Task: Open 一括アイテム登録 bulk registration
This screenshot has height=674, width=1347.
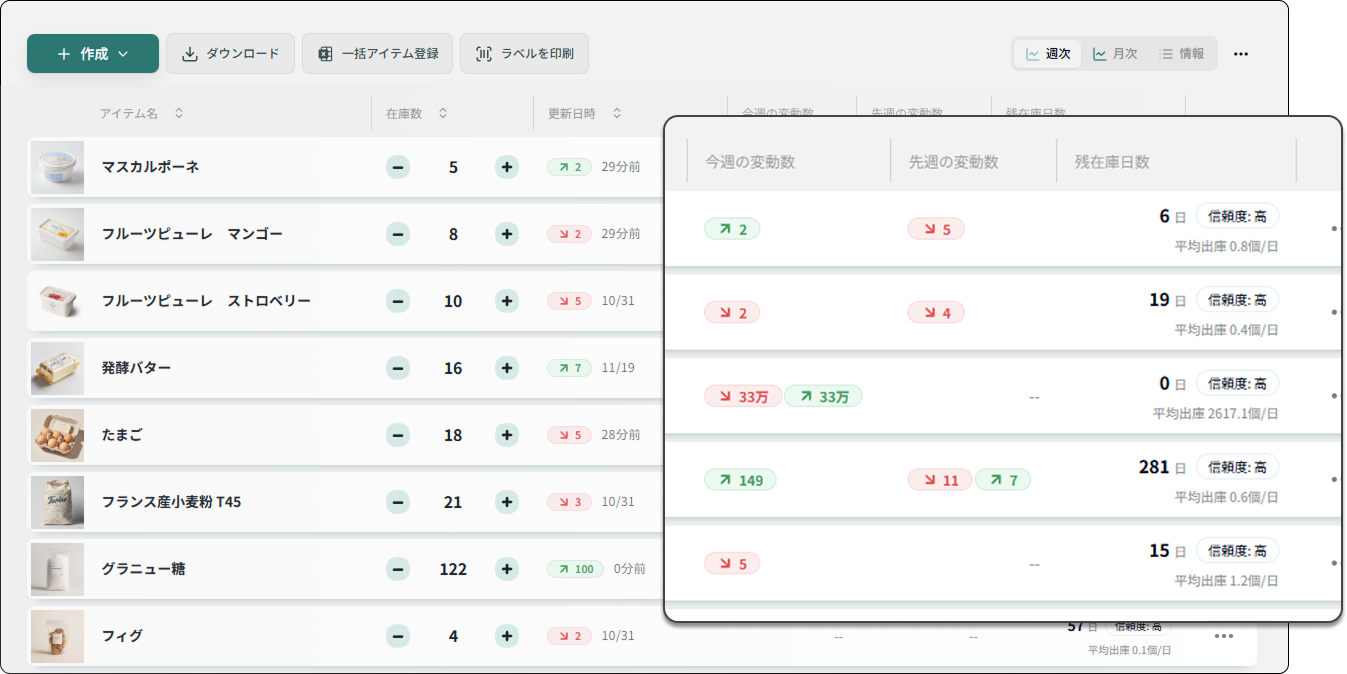Action: click(x=377, y=54)
